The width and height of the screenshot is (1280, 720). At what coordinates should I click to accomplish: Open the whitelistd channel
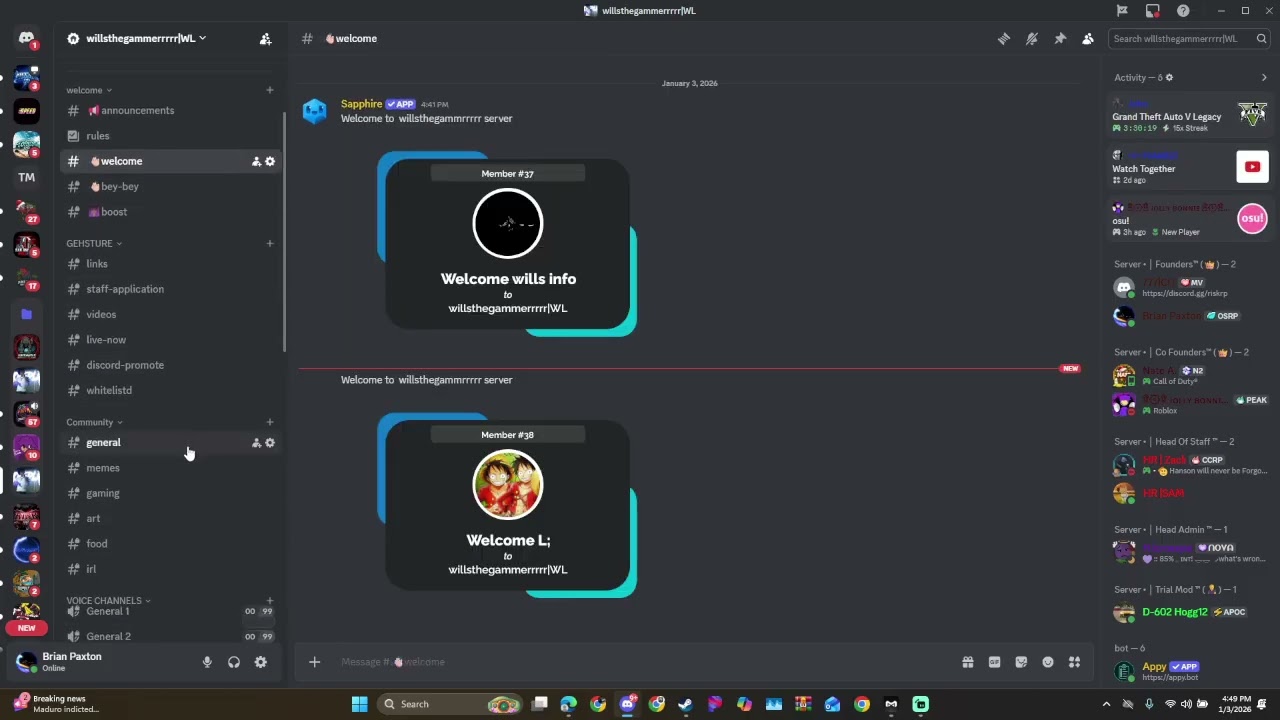pos(171,391)
